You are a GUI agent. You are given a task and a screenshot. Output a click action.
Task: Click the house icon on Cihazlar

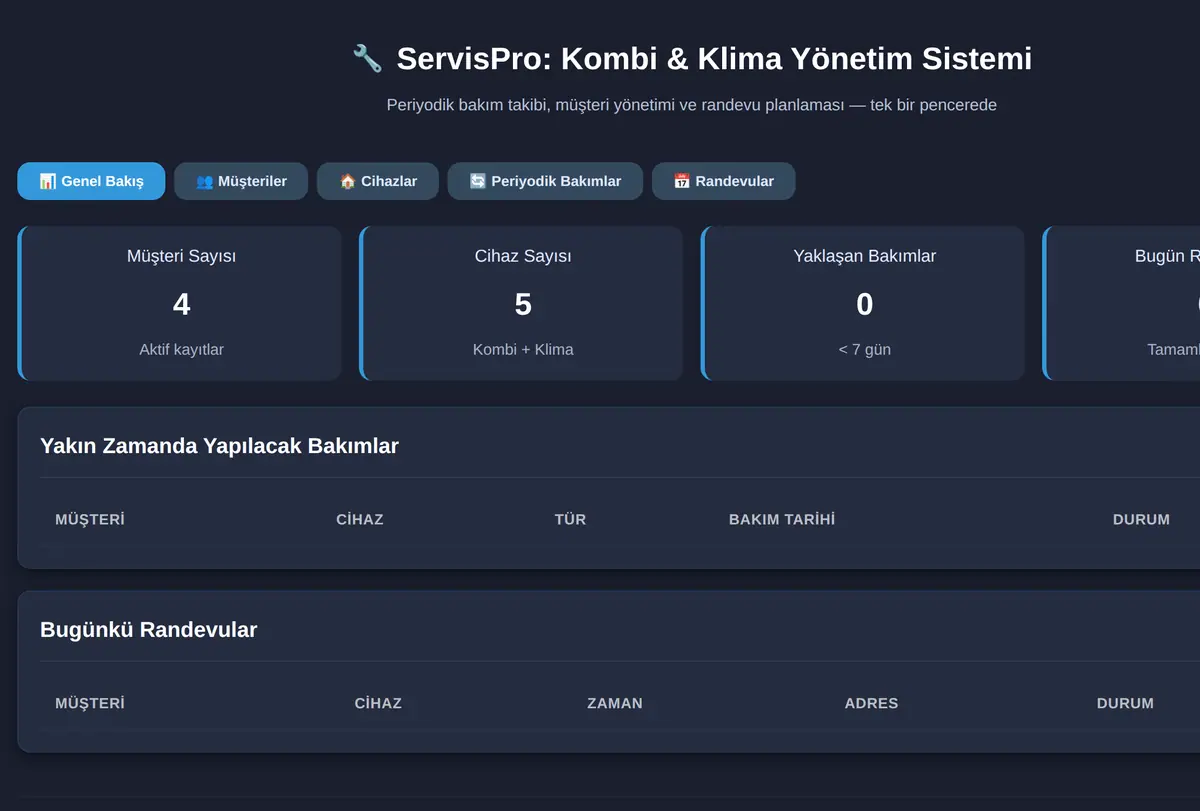click(347, 181)
